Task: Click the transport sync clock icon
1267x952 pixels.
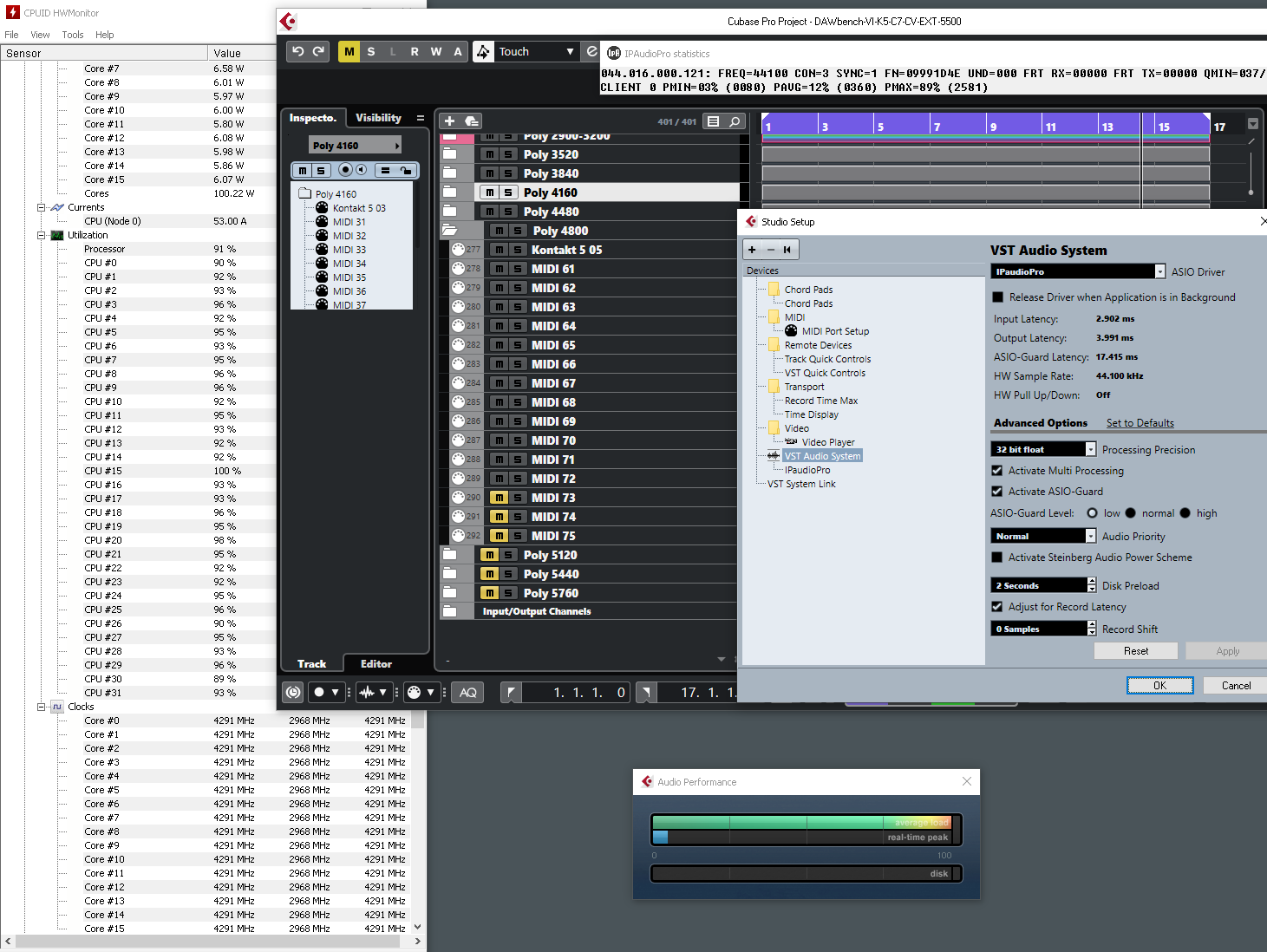Action: [x=293, y=692]
